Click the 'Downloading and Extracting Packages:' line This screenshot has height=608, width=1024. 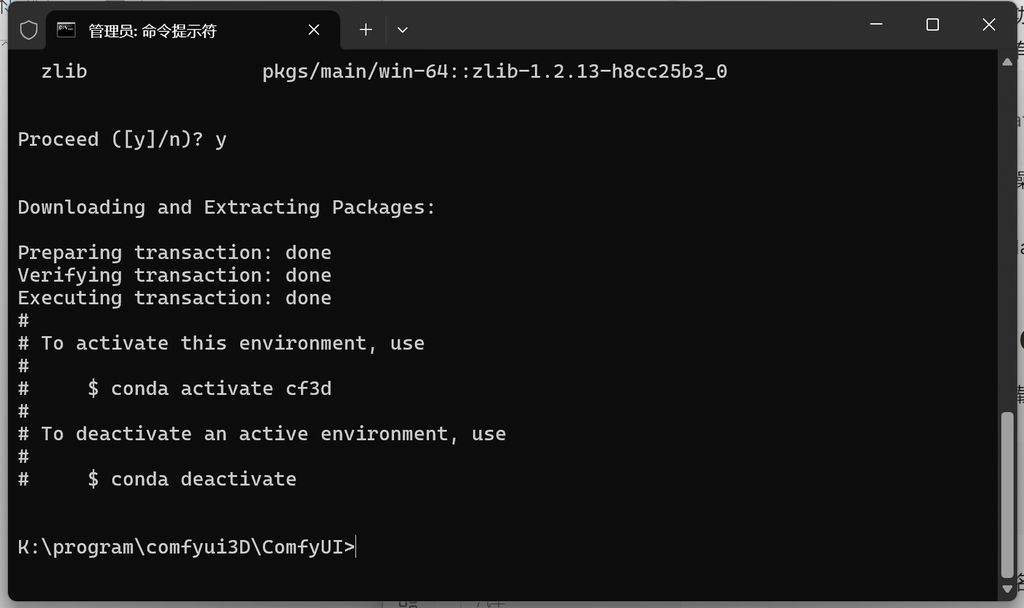pyautogui.click(x=227, y=207)
